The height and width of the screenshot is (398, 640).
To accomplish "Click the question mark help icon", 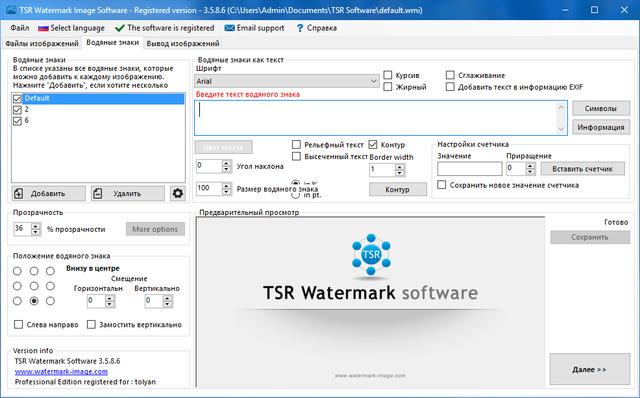I will pos(300,28).
